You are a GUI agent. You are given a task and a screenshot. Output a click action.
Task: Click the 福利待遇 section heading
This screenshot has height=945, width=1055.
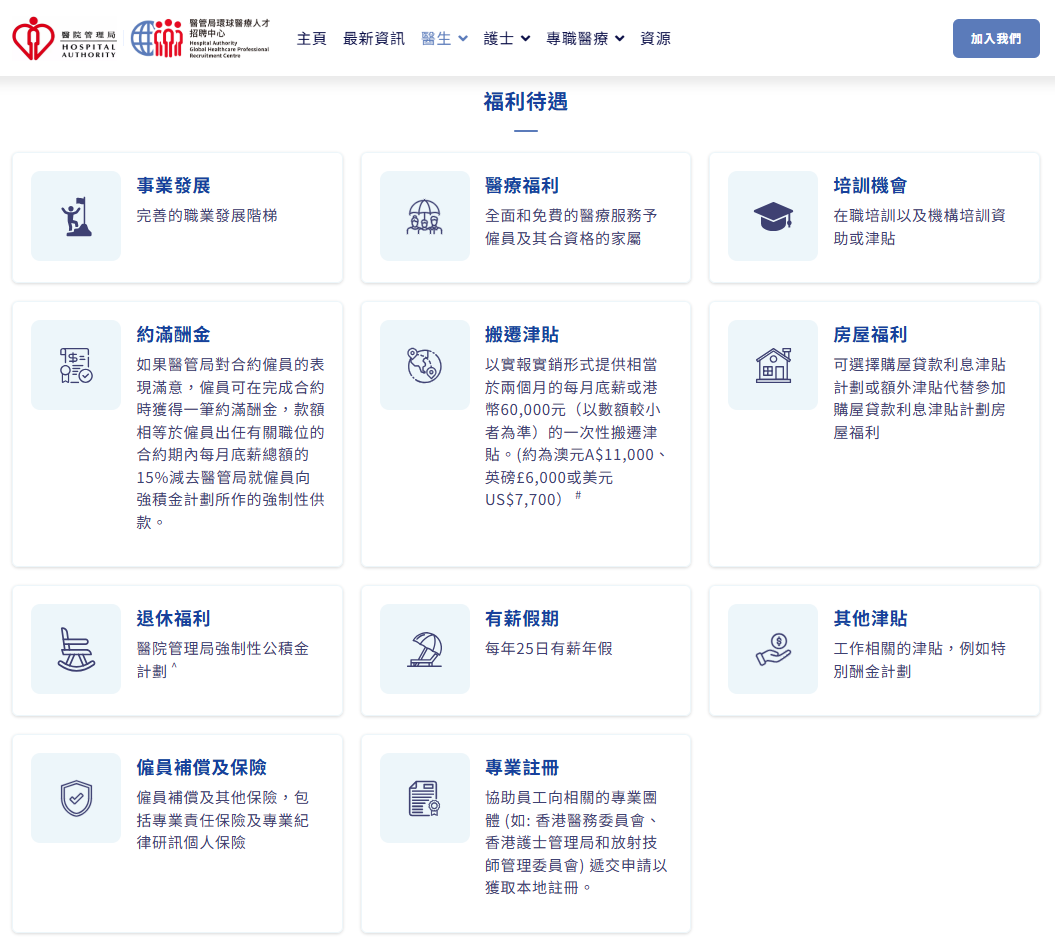[525, 102]
